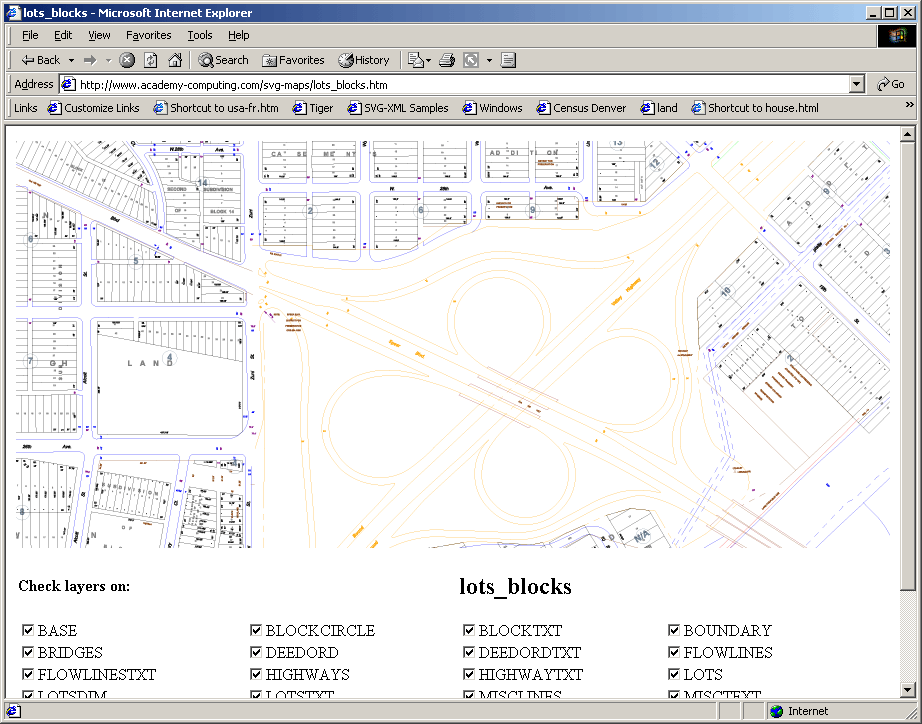The image size is (922, 724).
Task: Click the Stop loading icon
Action: pos(126,60)
